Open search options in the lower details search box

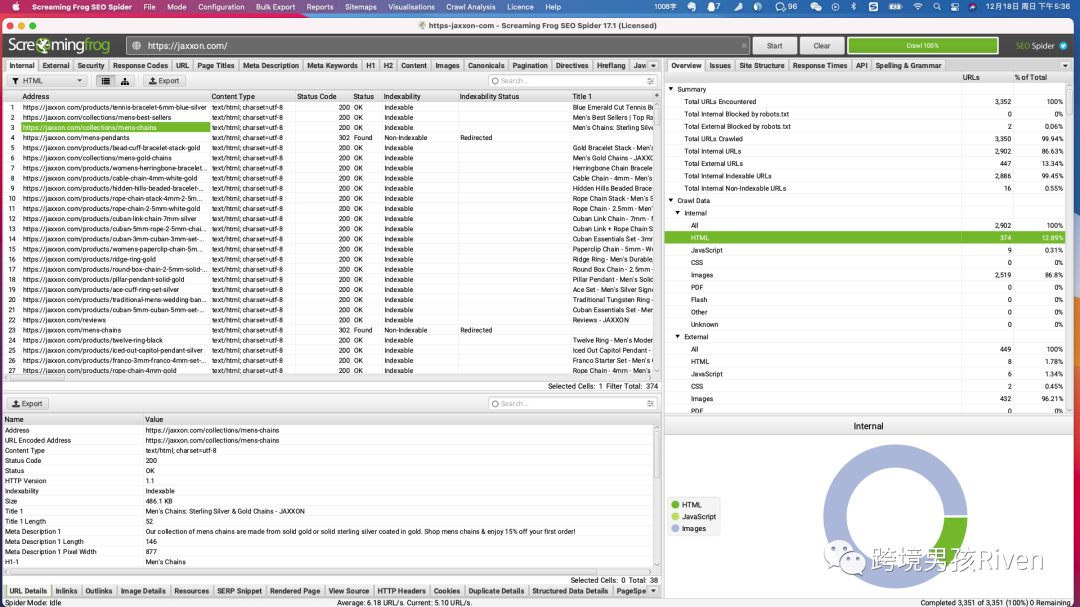650,404
